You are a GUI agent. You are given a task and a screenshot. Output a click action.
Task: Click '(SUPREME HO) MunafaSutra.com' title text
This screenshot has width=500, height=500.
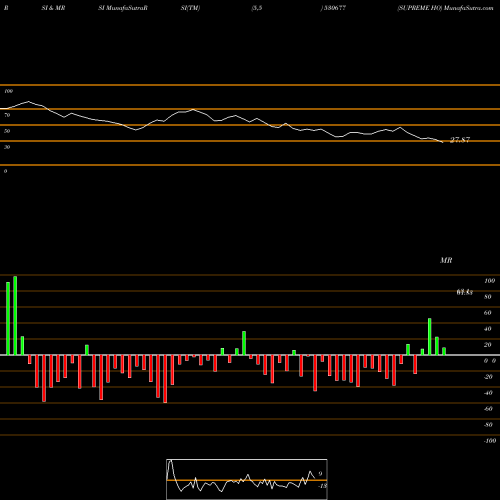[445, 8]
